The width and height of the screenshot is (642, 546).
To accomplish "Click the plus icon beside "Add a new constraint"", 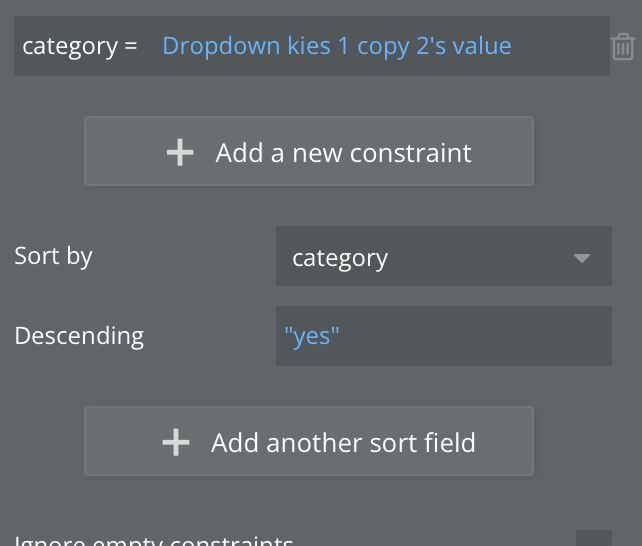I will pyautogui.click(x=180, y=152).
